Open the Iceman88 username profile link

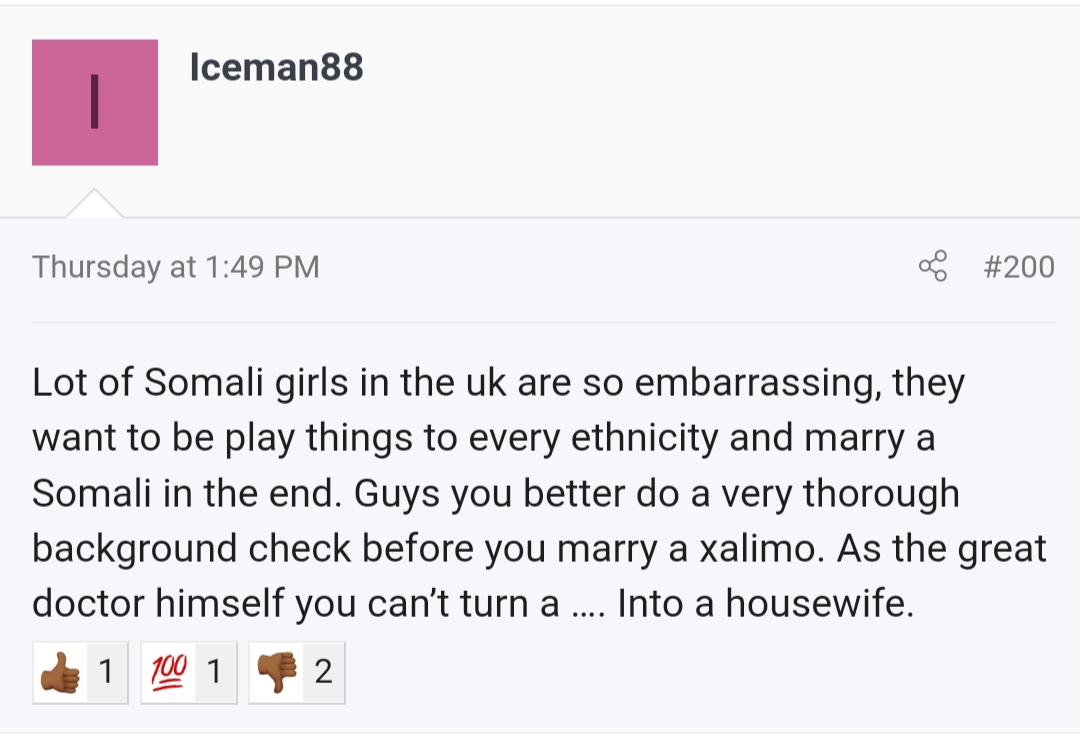pyautogui.click(x=276, y=68)
